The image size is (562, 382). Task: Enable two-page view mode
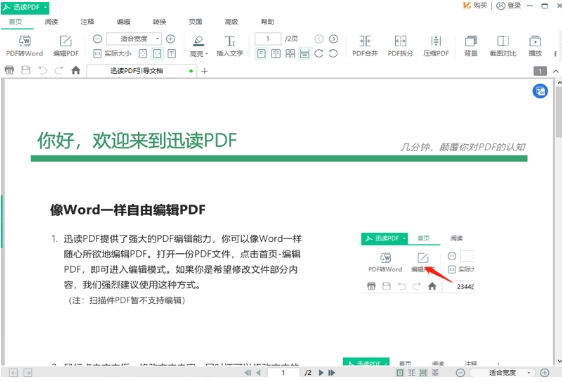click(276, 54)
